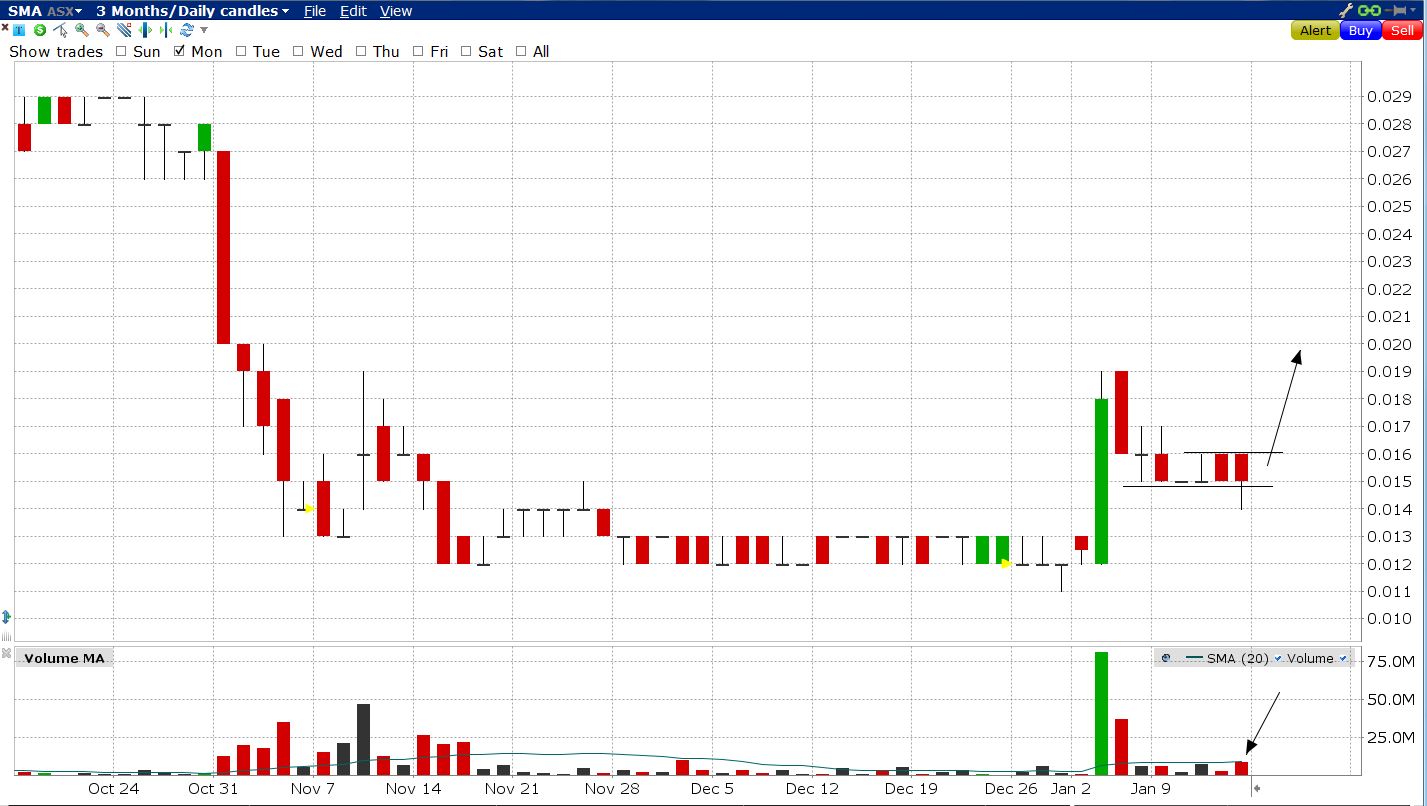Viewport: 1427px width, 806px height.
Task: Click the Buy button
Action: pos(1361,30)
